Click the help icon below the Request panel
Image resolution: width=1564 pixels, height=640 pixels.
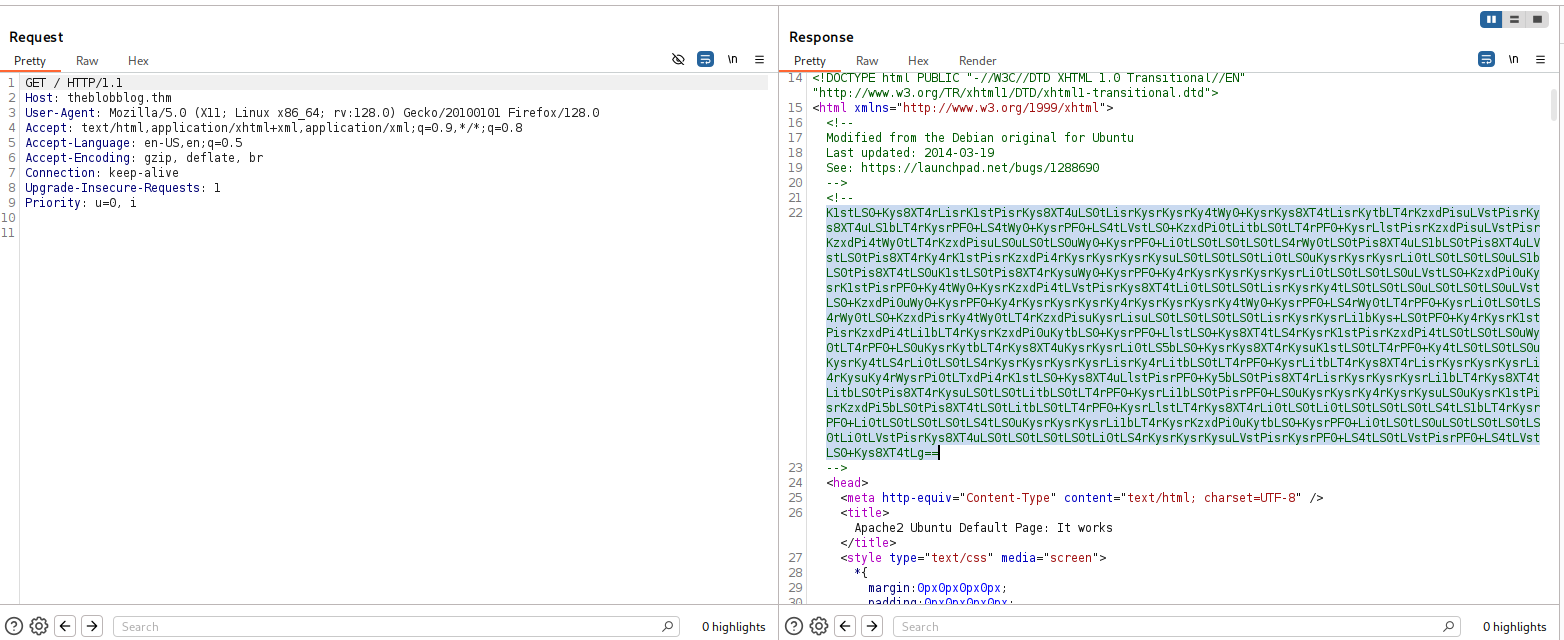point(14,626)
